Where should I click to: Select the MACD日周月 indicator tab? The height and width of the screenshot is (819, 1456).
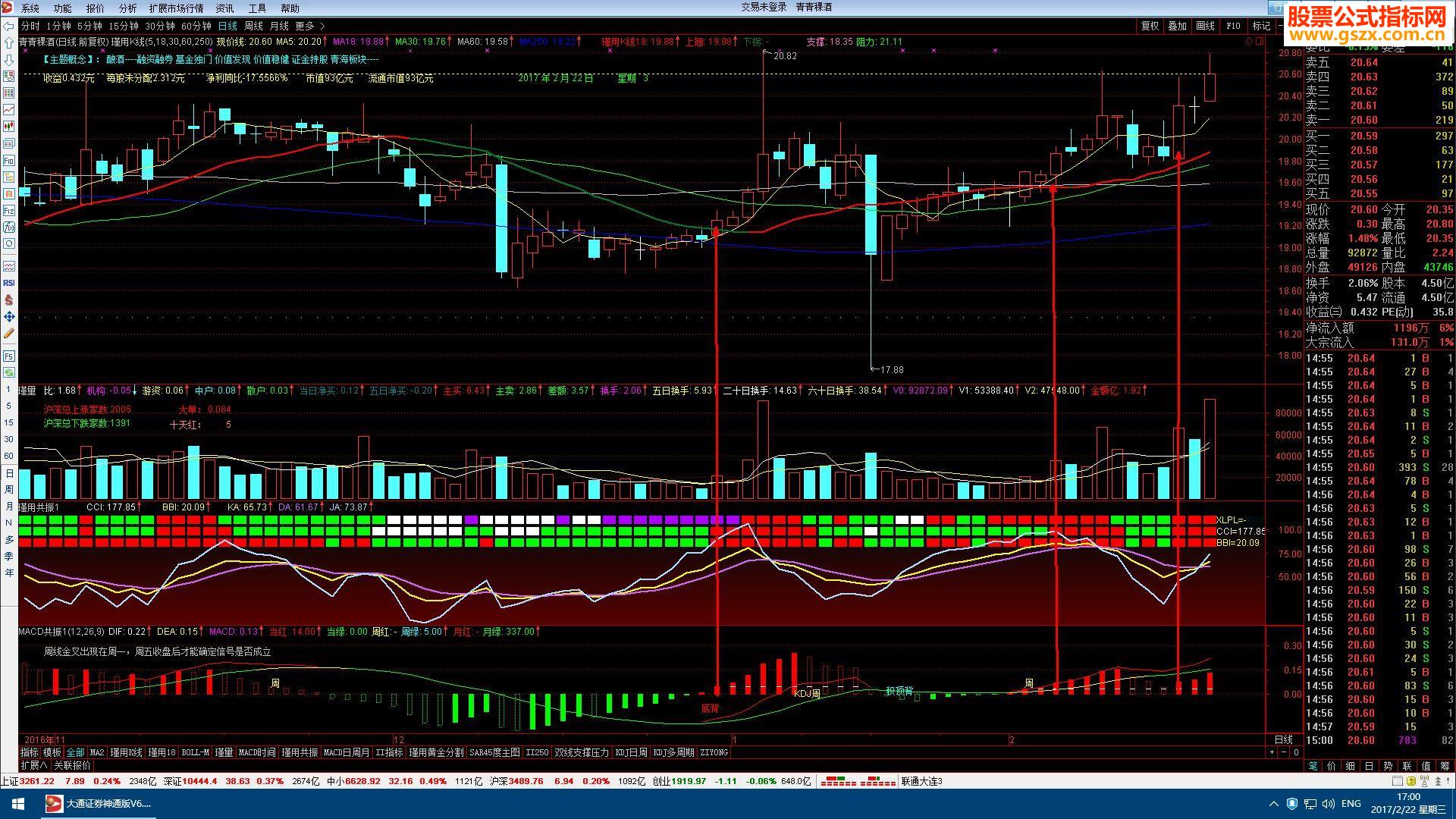coord(347,752)
